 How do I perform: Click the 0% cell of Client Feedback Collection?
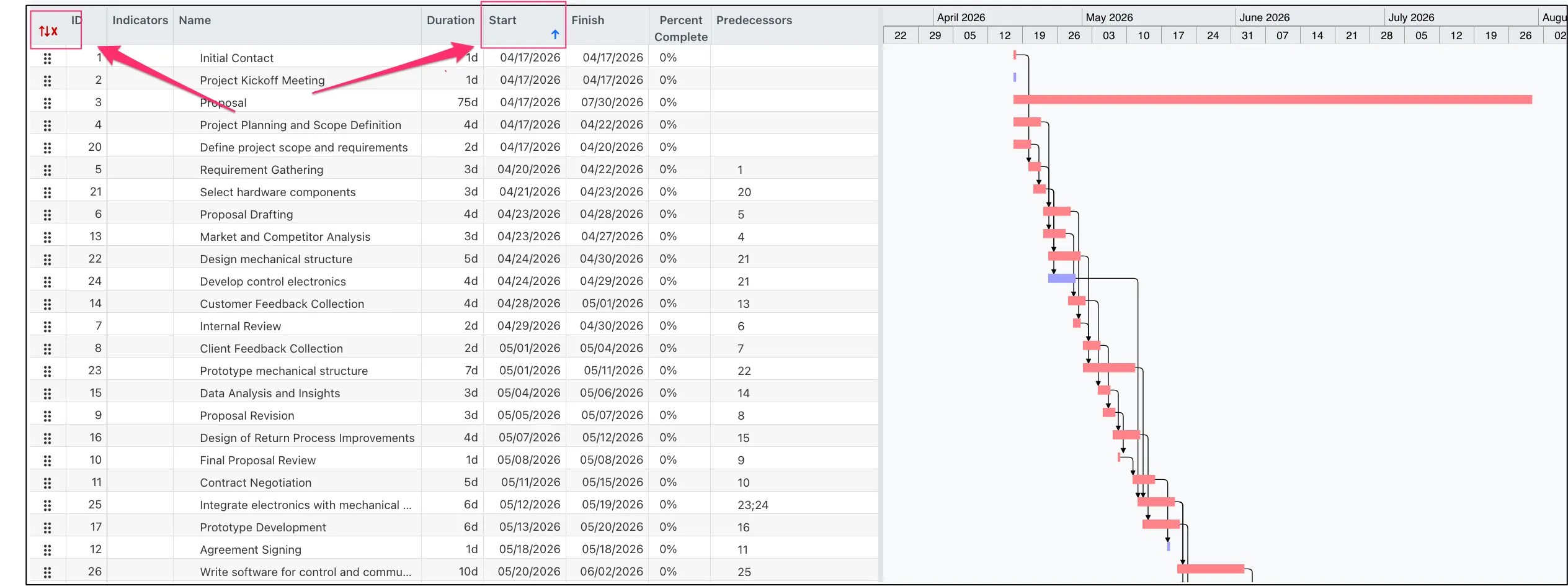point(668,348)
